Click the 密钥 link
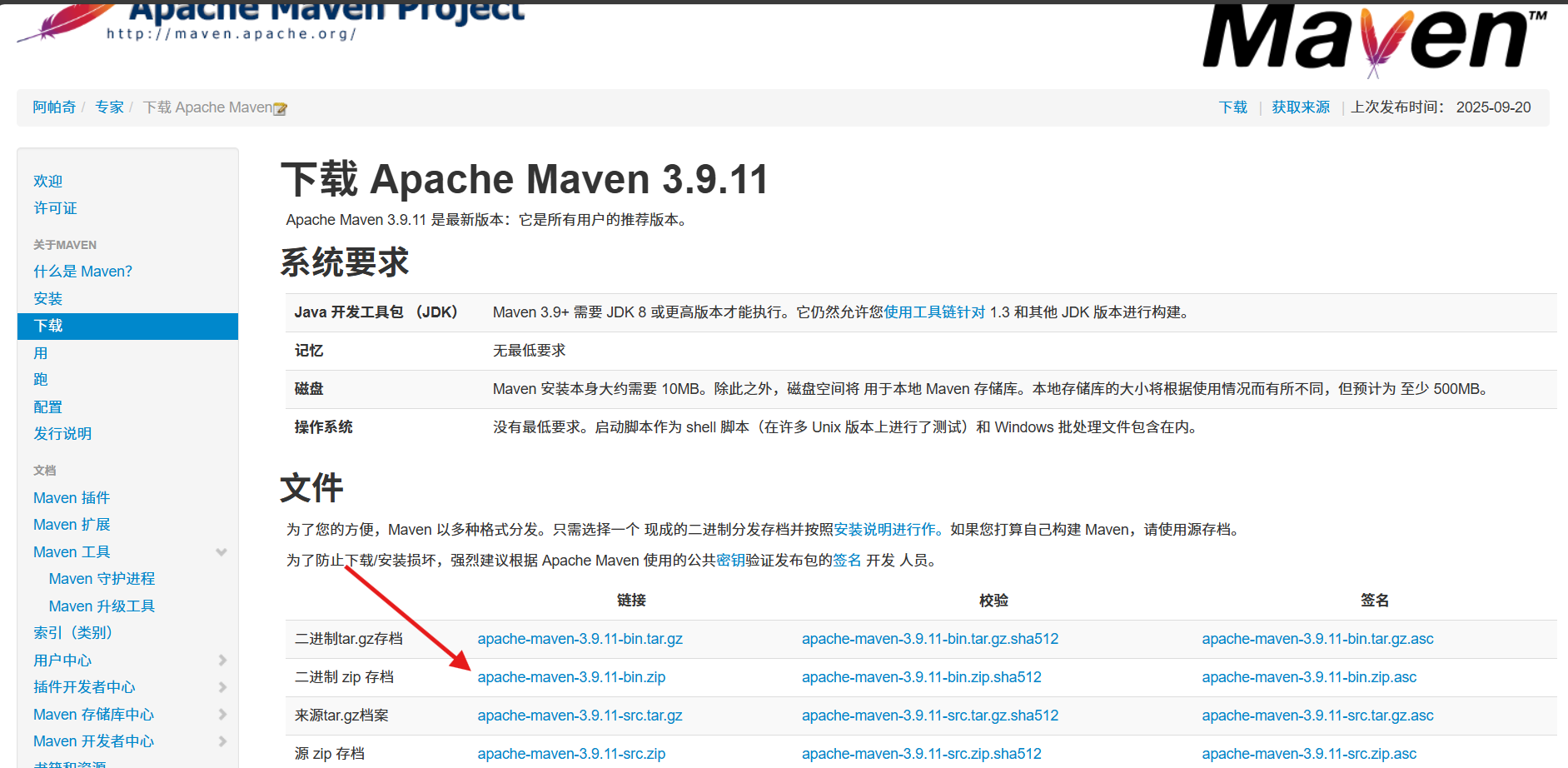 pyautogui.click(x=730, y=561)
